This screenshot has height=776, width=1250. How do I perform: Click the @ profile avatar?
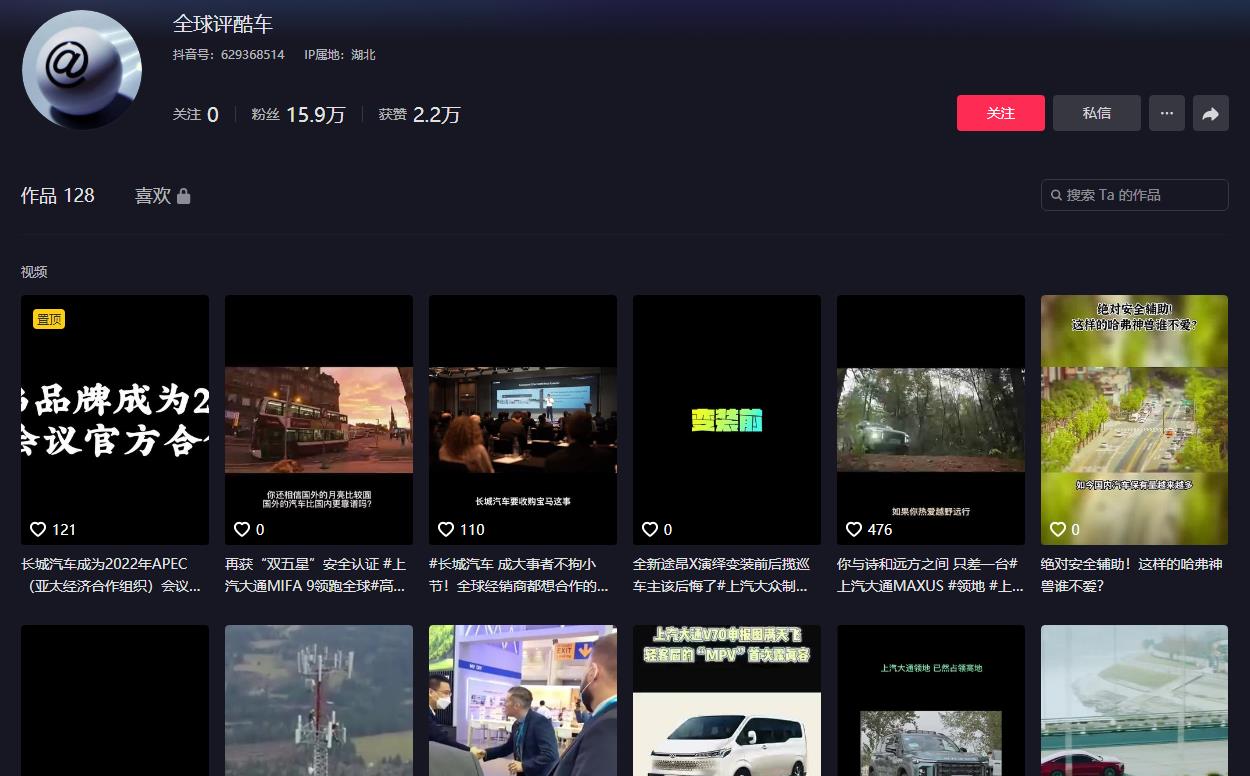click(x=82, y=70)
